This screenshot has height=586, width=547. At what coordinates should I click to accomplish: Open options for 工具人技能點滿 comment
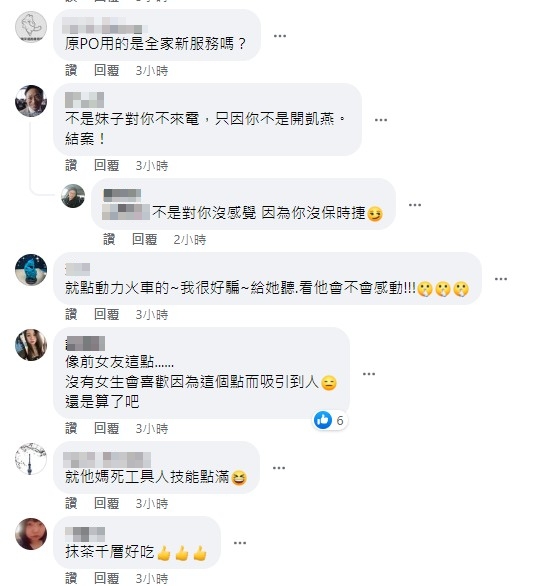pos(279,468)
